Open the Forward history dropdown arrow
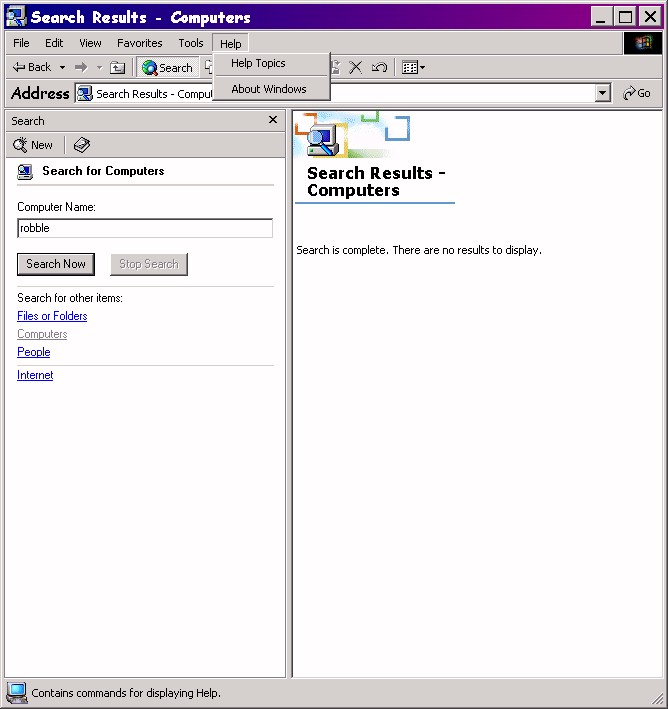 tap(99, 67)
